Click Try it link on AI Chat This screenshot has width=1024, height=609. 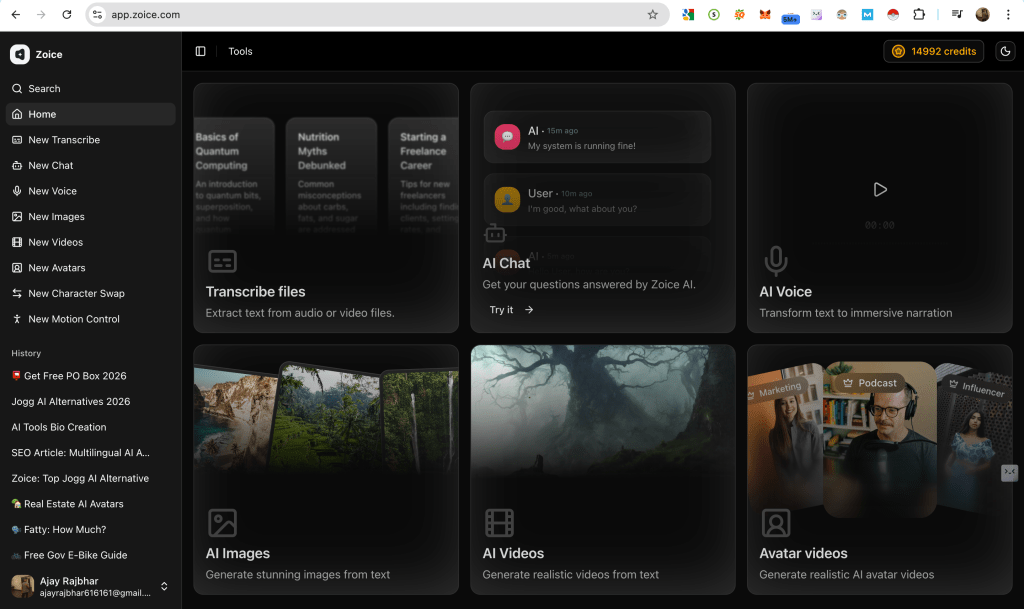[512, 310]
